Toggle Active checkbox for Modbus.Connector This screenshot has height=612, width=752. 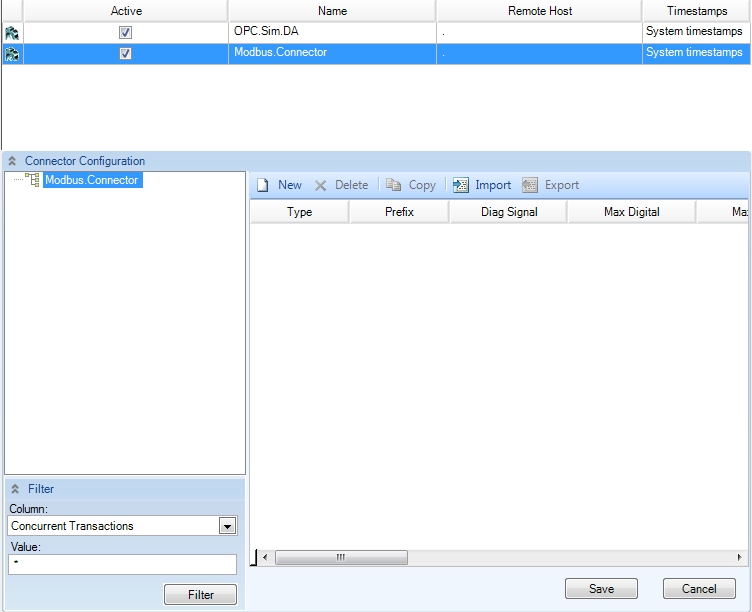[x=125, y=54]
